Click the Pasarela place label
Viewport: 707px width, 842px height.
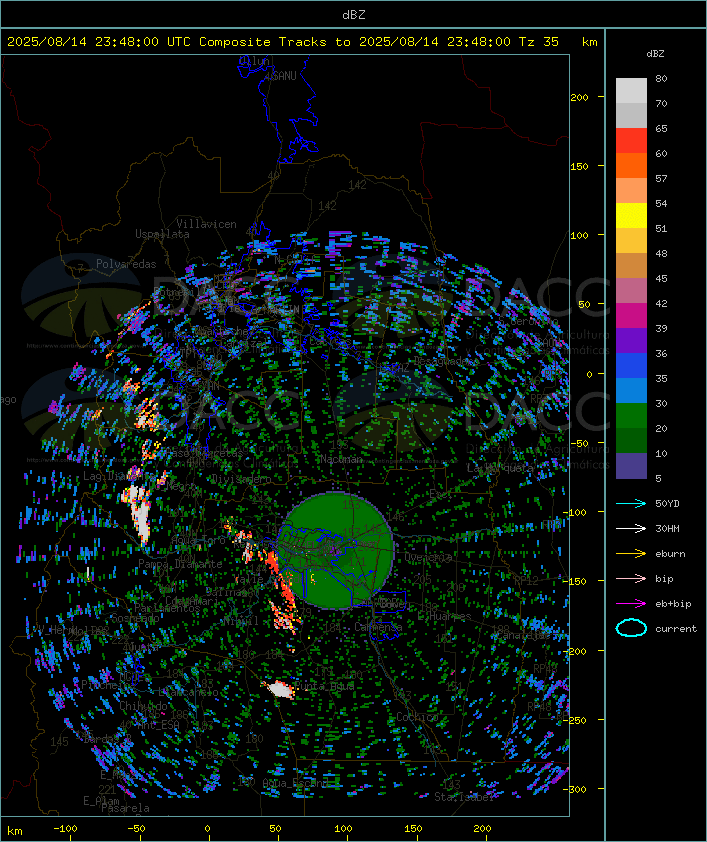pos(125,808)
